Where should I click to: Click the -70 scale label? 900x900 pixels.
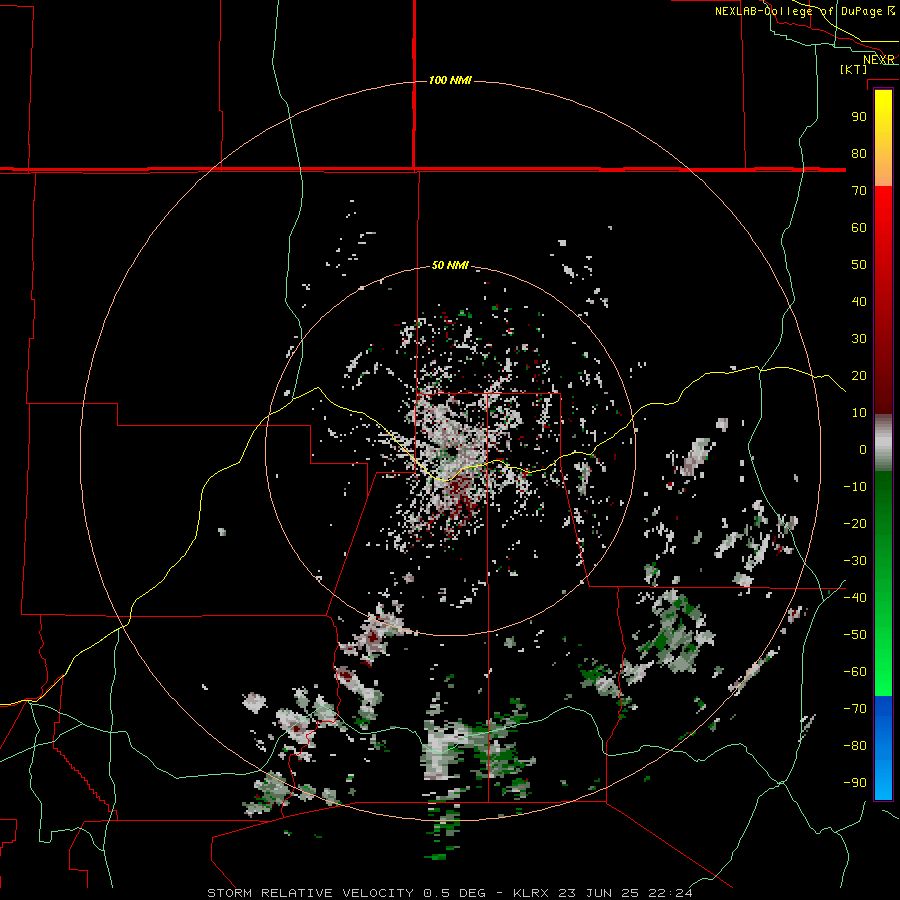click(855, 709)
